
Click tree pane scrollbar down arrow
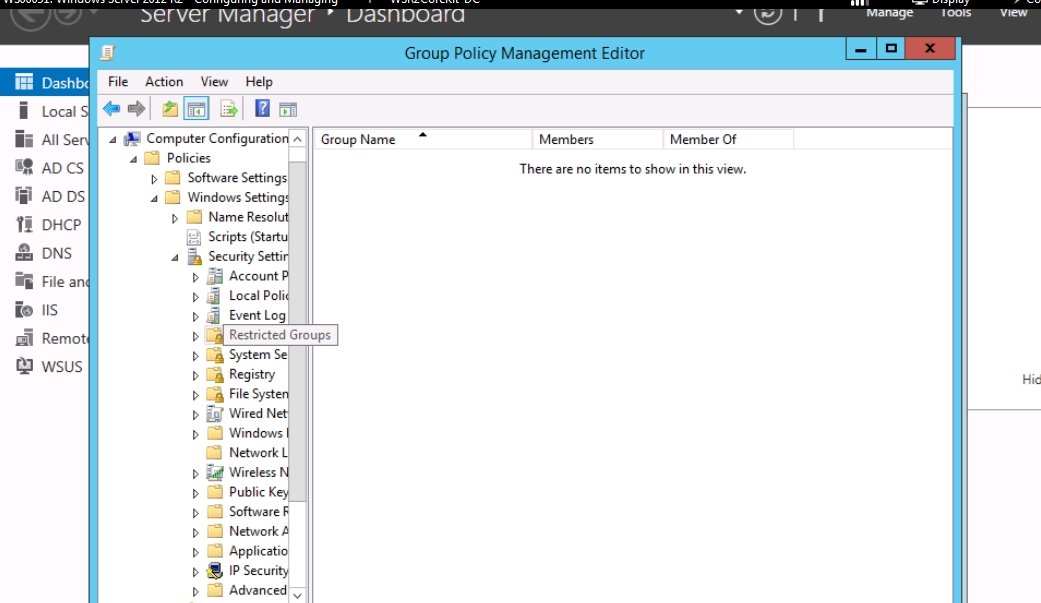pos(297,594)
